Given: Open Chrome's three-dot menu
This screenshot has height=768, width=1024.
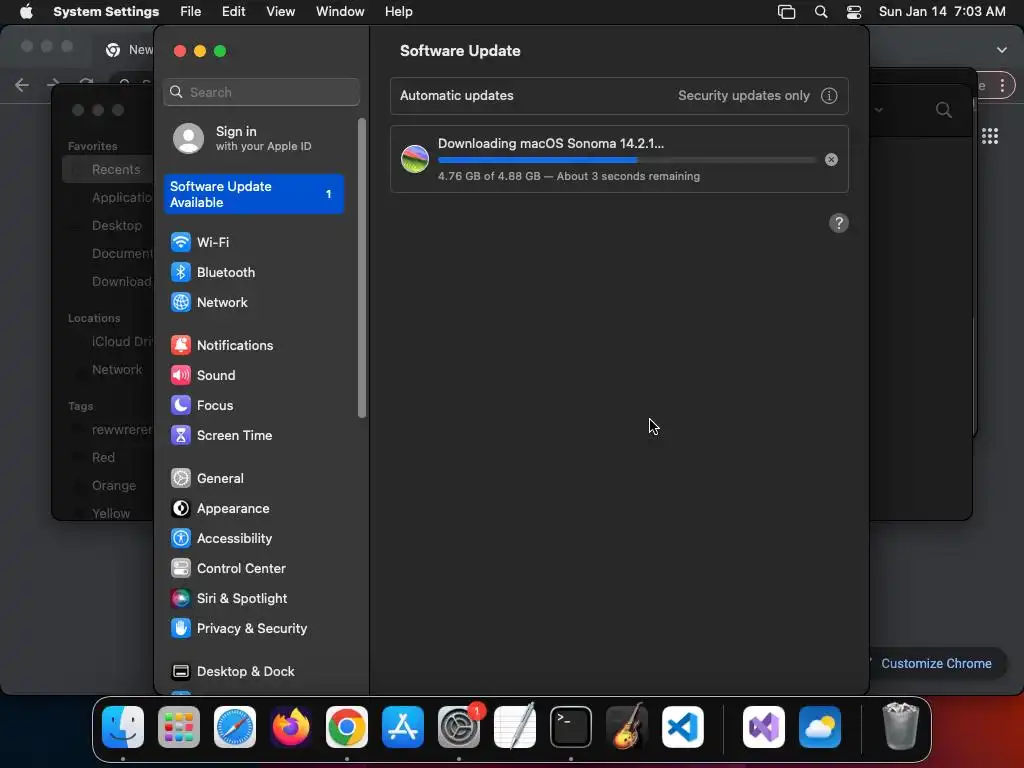Looking at the screenshot, I should tap(1002, 86).
